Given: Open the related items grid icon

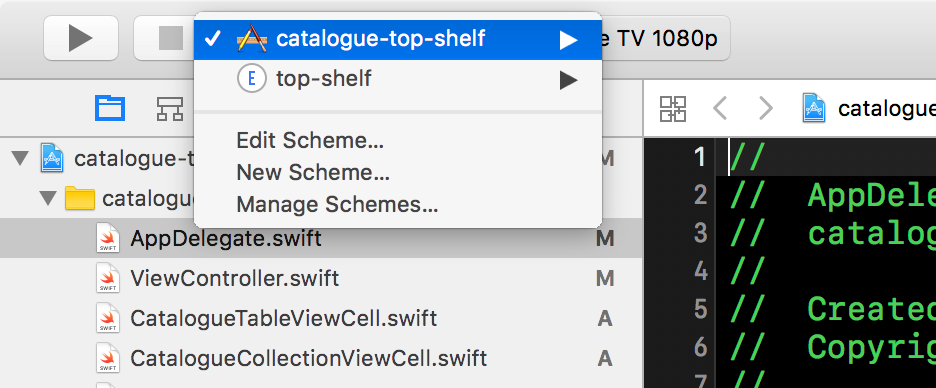Looking at the screenshot, I should [673, 109].
